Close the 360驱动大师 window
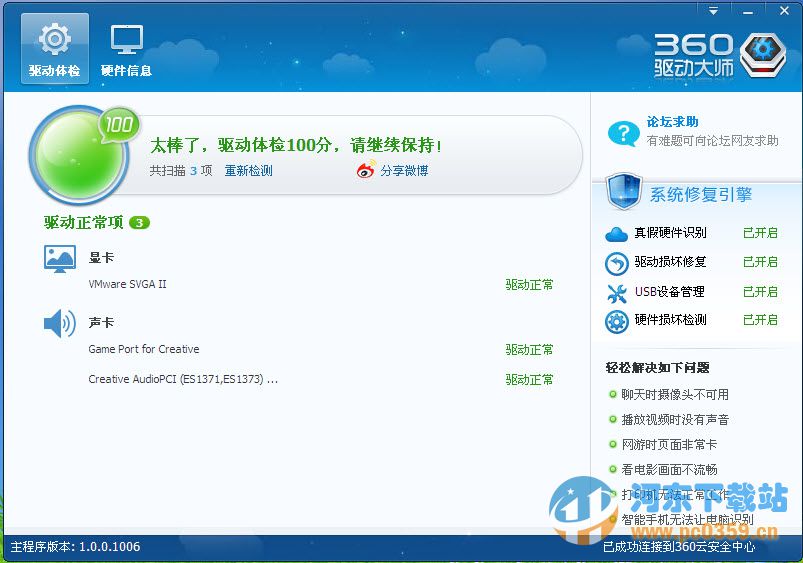This screenshot has height=563, width=803. pos(784,11)
